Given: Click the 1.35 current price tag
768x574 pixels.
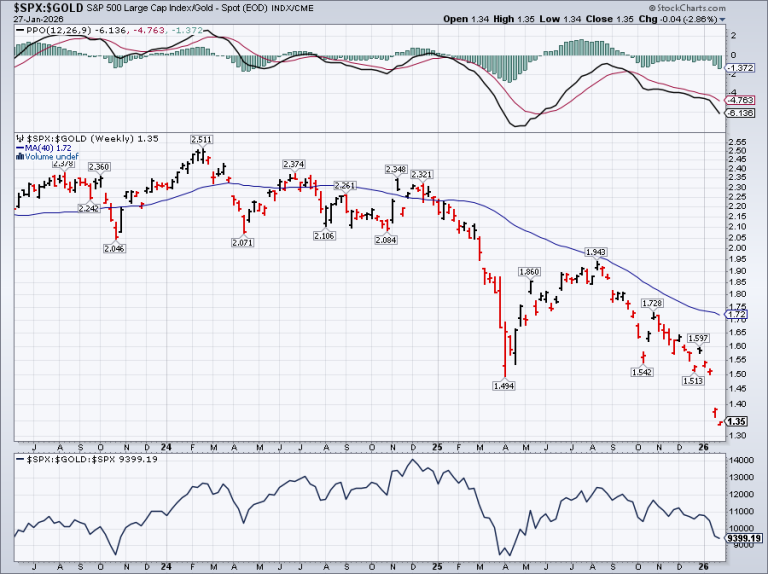Looking at the screenshot, I should [739, 422].
